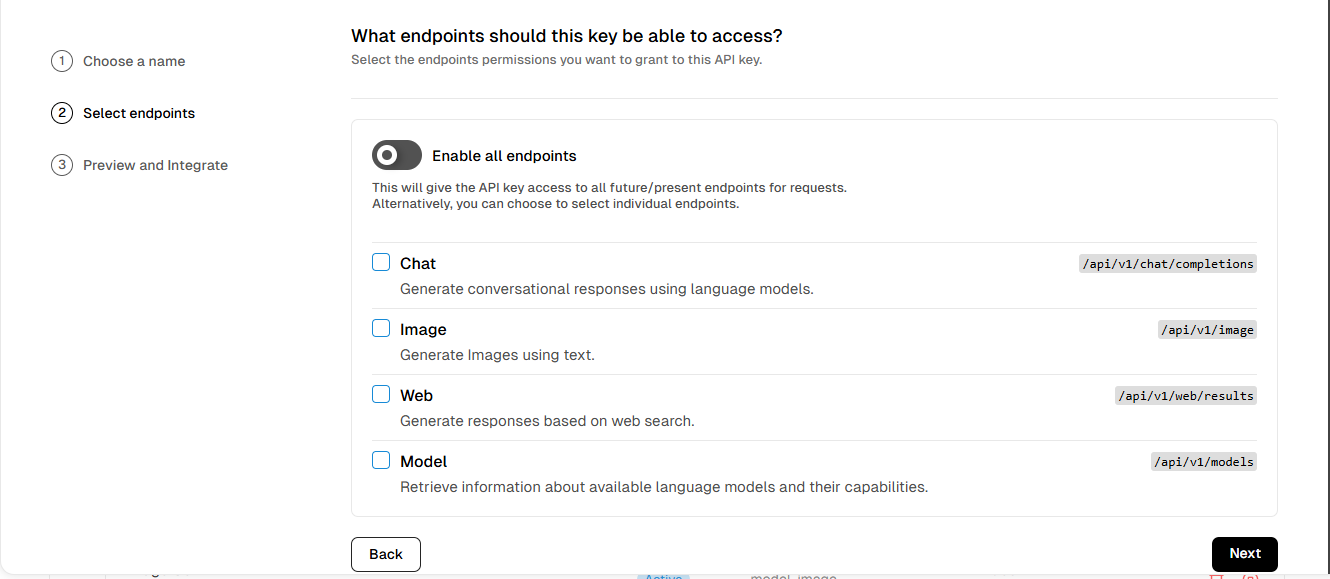This screenshot has width=1330, height=579.
Task: Click the Next button
Action: coord(1245,554)
